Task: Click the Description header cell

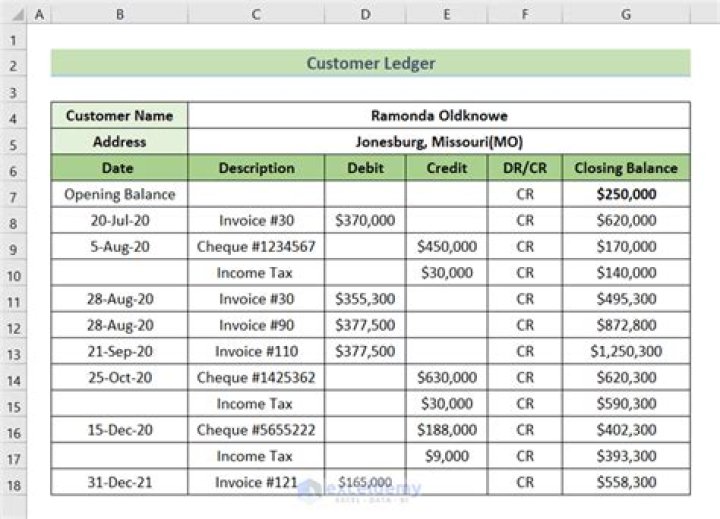Action: click(256, 168)
